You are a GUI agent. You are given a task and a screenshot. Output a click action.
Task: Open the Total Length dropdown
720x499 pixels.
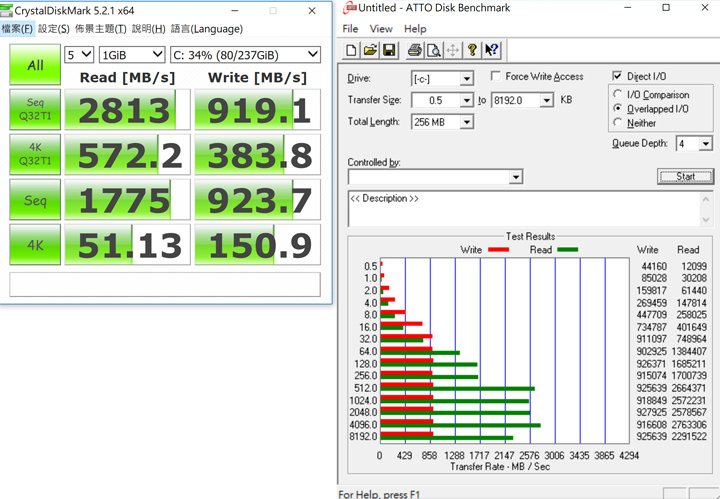coord(466,122)
